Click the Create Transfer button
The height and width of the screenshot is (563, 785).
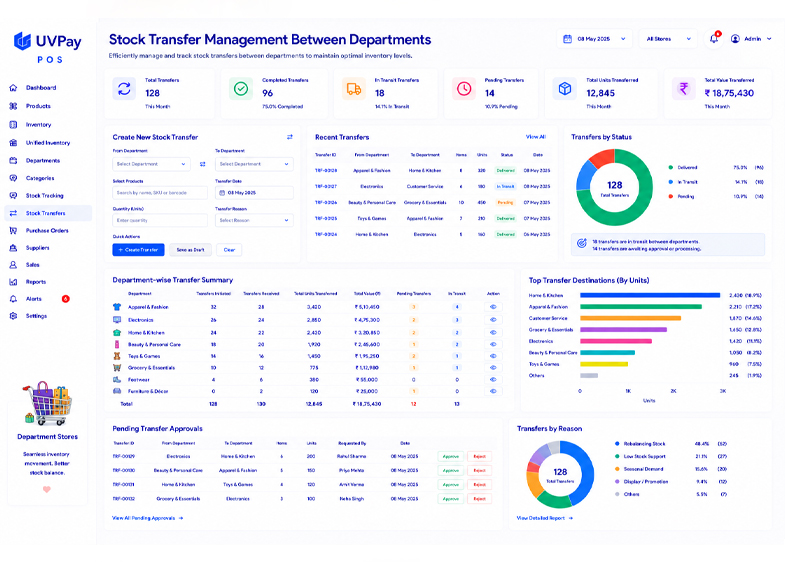click(x=138, y=250)
